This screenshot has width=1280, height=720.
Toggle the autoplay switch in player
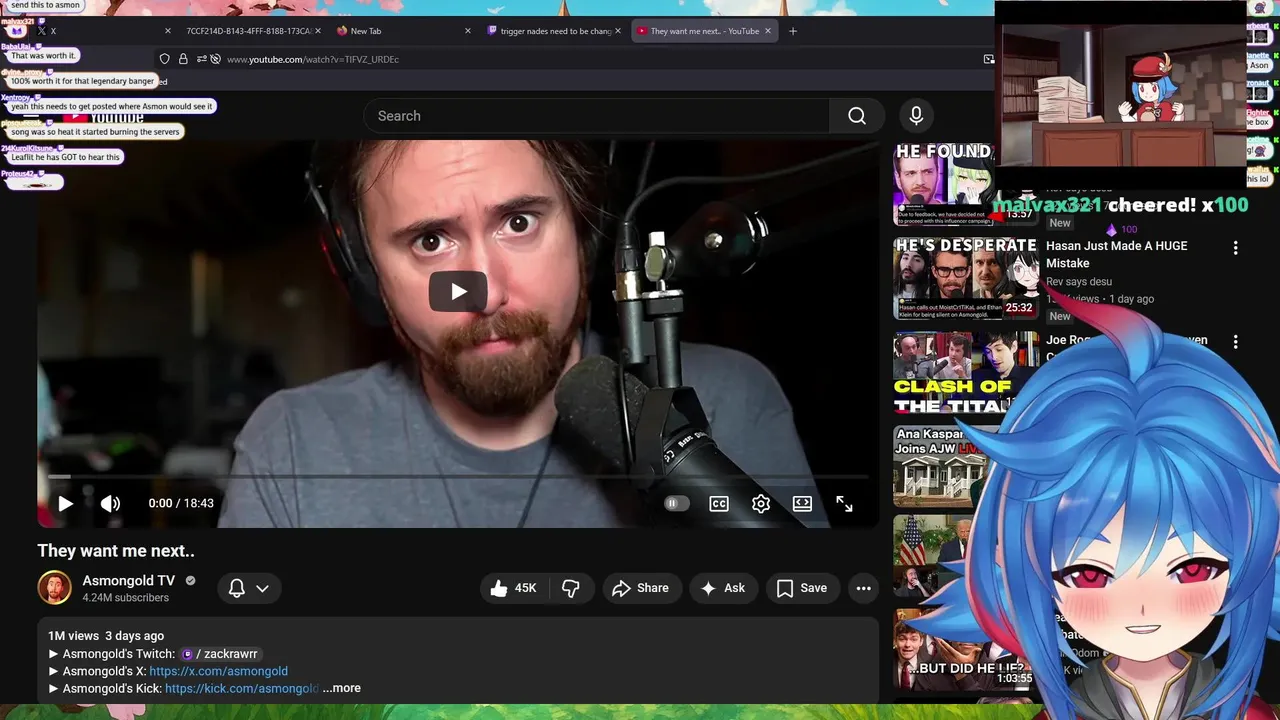[x=677, y=503]
